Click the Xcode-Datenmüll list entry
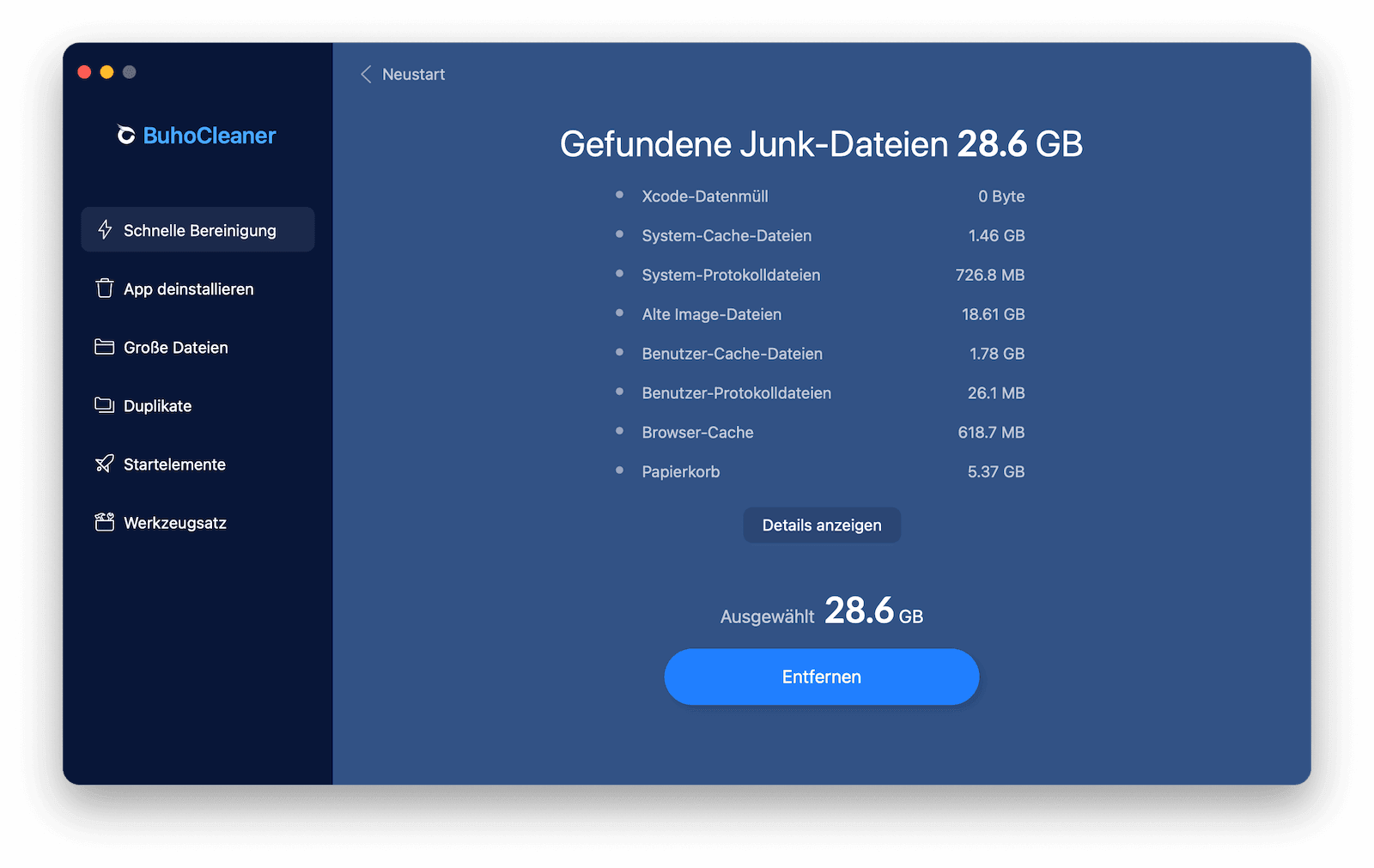 704,196
